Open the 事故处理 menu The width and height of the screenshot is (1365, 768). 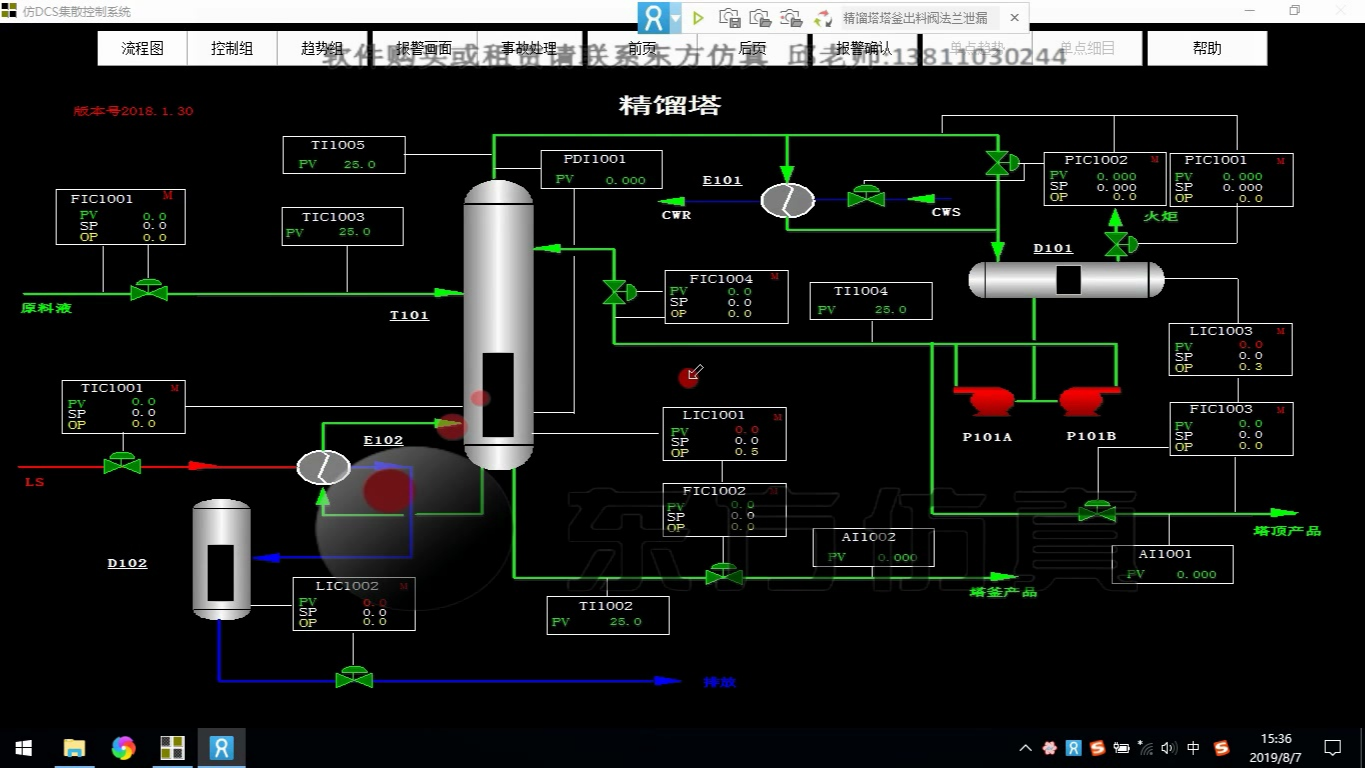pos(529,48)
